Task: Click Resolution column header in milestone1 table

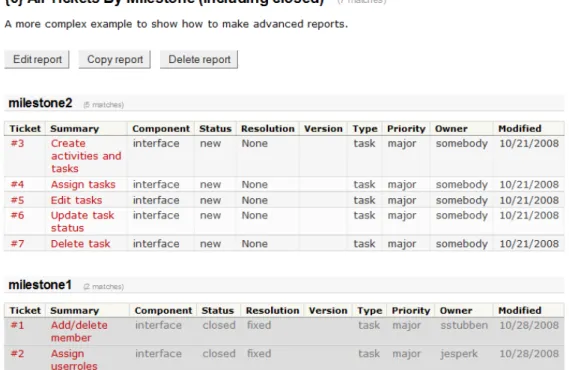Action: [x=273, y=311]
